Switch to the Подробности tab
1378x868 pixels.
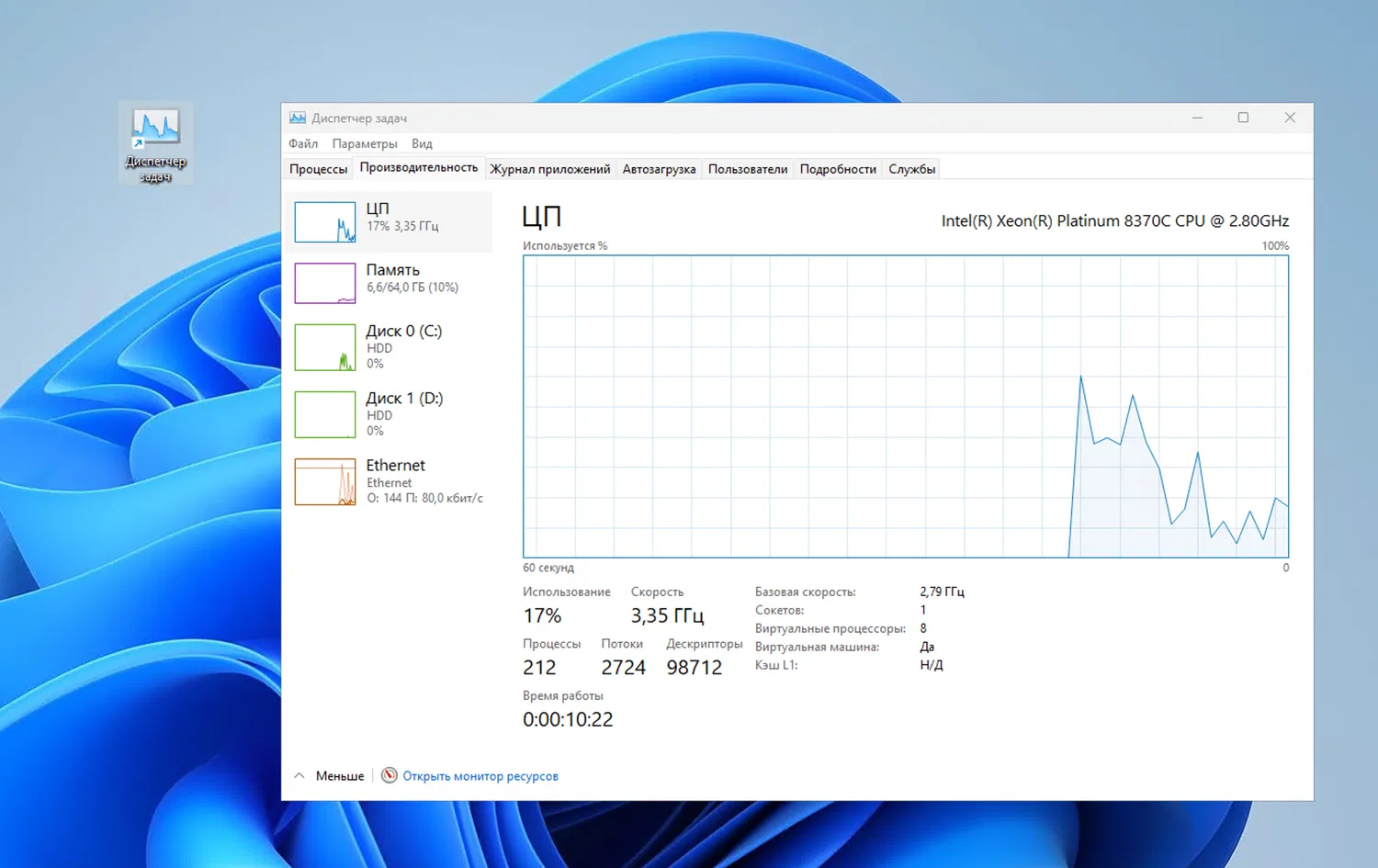pos(838,169)
